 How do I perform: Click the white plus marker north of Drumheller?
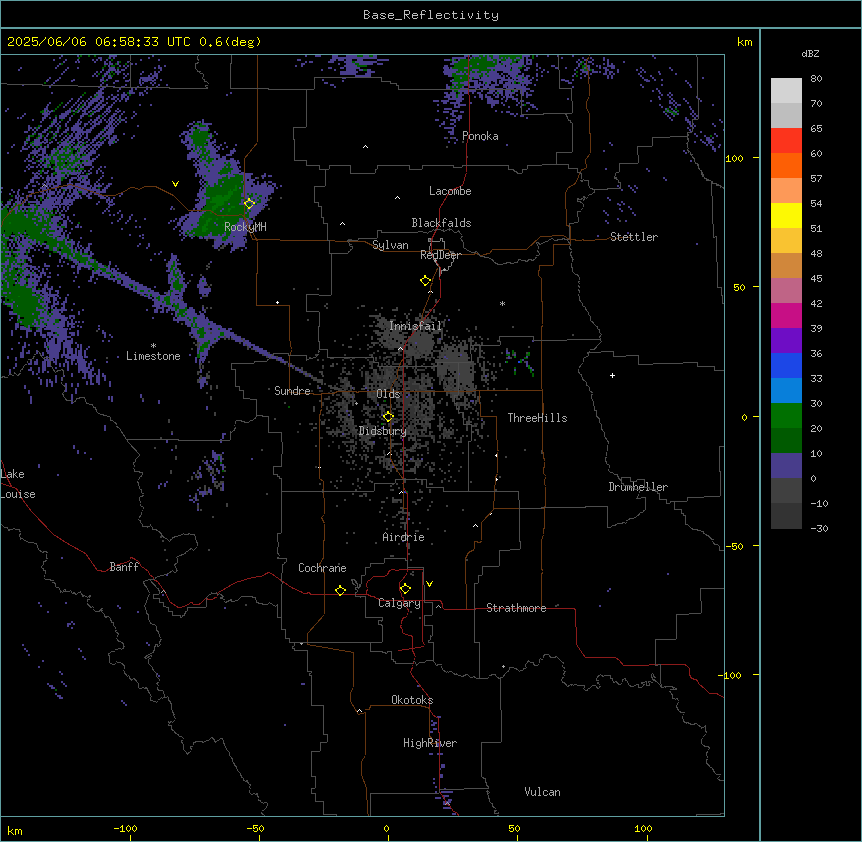pyautogui.click(x=612, y=375)
